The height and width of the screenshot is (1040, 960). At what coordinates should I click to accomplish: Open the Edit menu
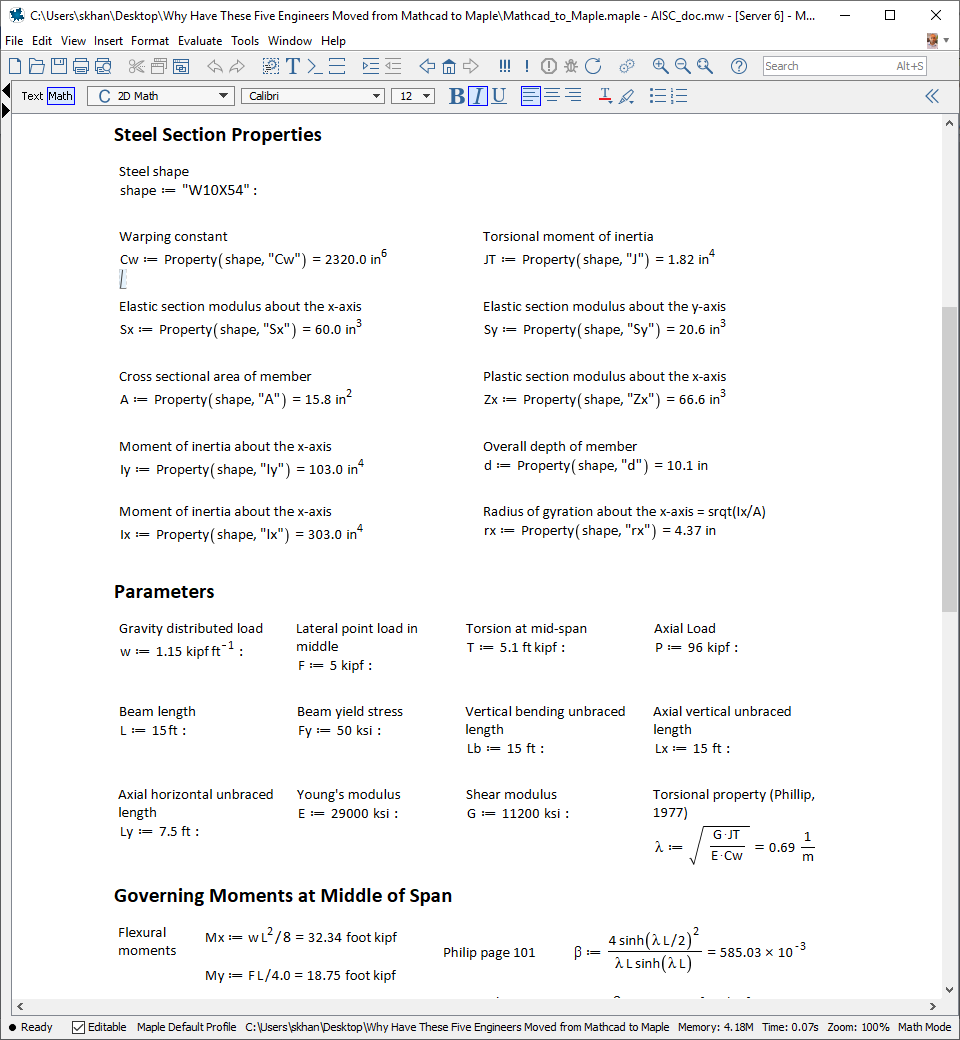click(x=42, y=41)
